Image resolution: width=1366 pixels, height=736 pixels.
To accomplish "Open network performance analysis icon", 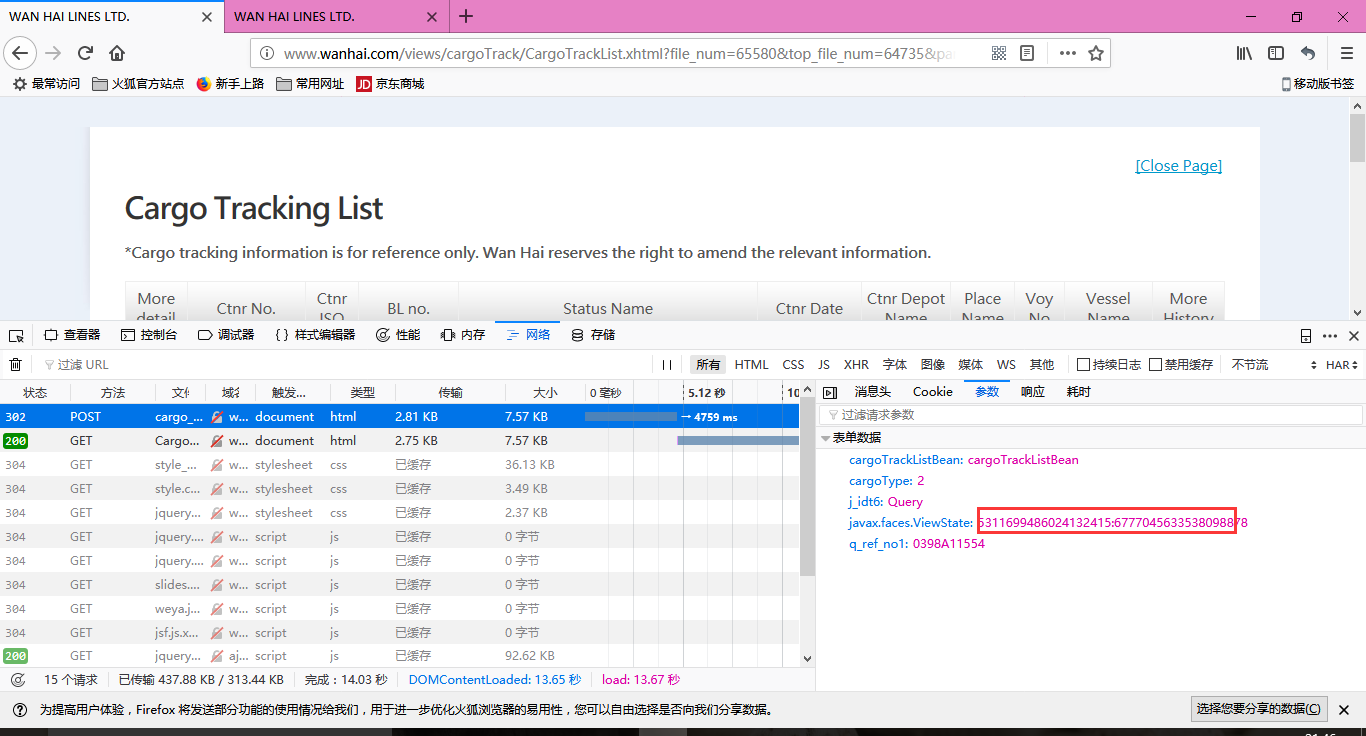I will tap(18, 680).
